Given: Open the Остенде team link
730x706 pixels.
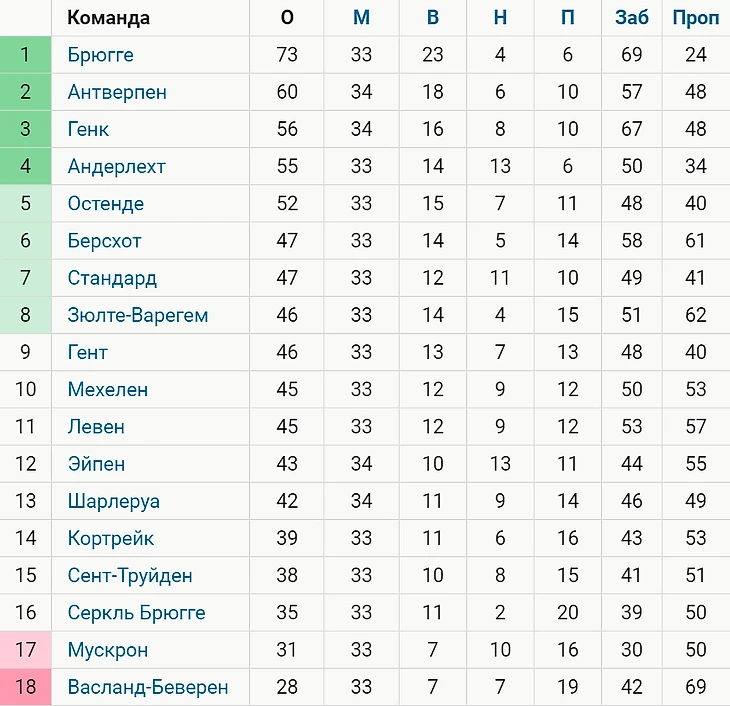Looking at the screenshot, I should tap(105, 204).
